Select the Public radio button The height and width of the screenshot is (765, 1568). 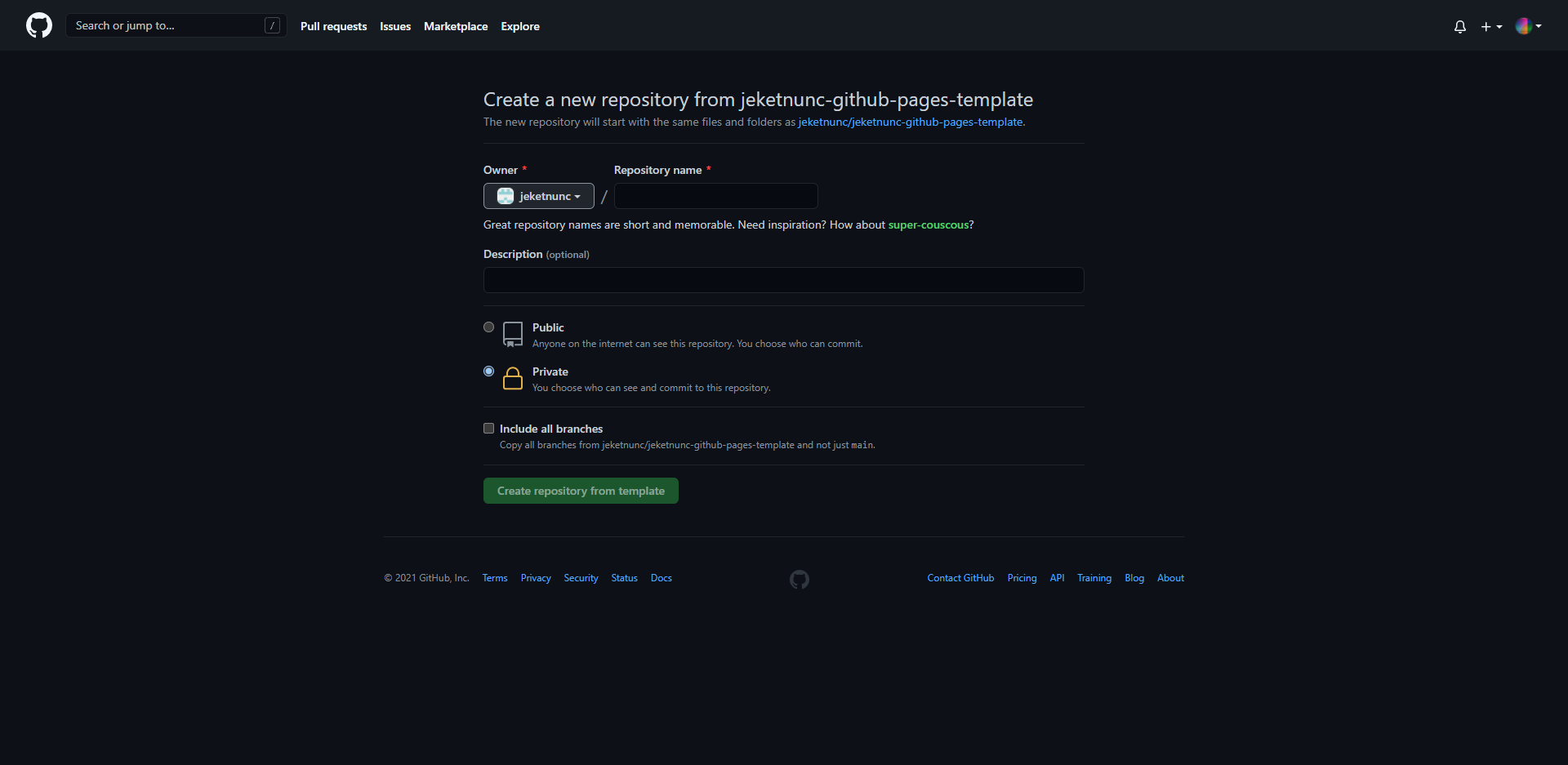pyautogui.click(x=488, y=327)
